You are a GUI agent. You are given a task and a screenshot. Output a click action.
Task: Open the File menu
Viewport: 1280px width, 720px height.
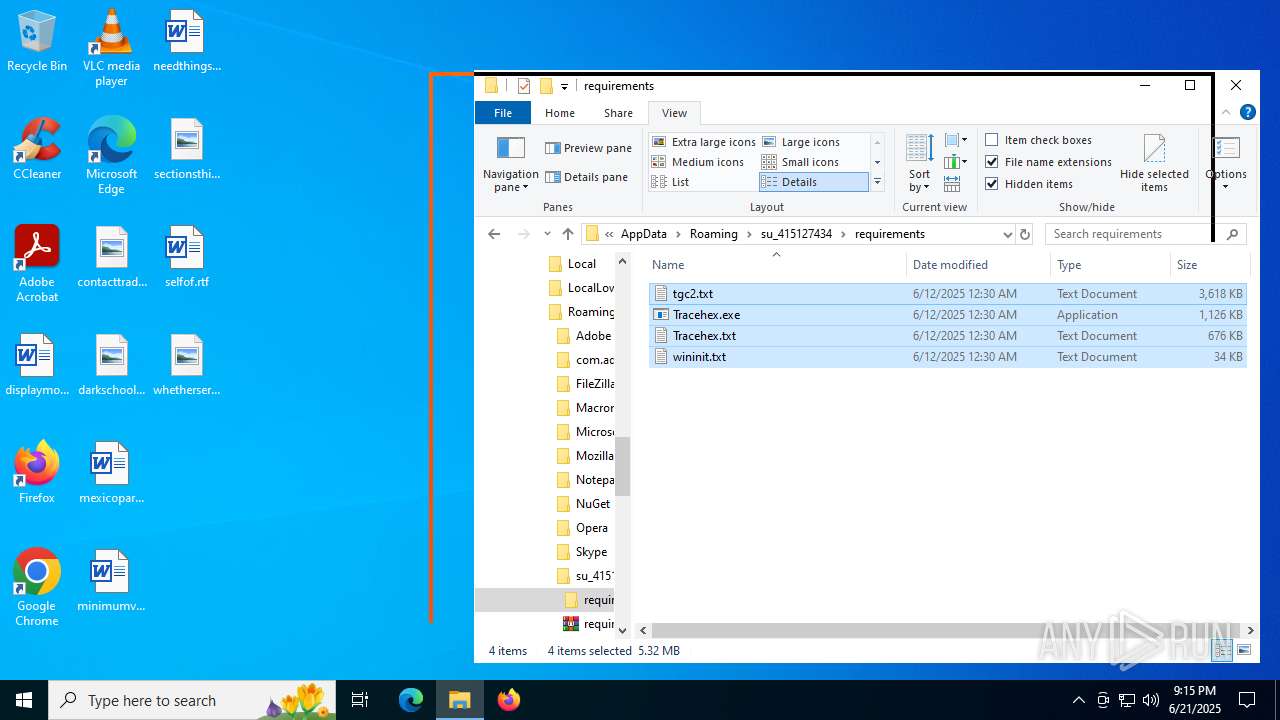click(x=503, y=113)
